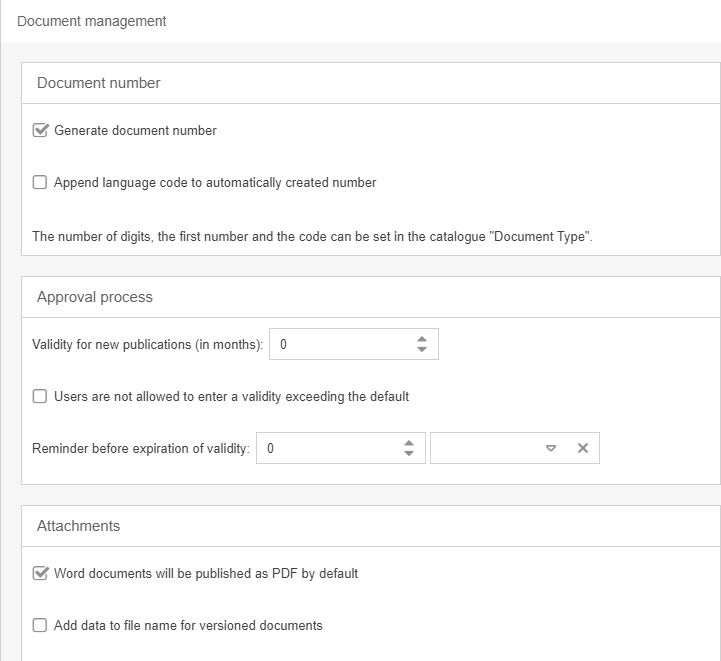721x661 pixels.
Task: Click the Approval process section header
Action: pyautogui.click(x=95, y=297)
